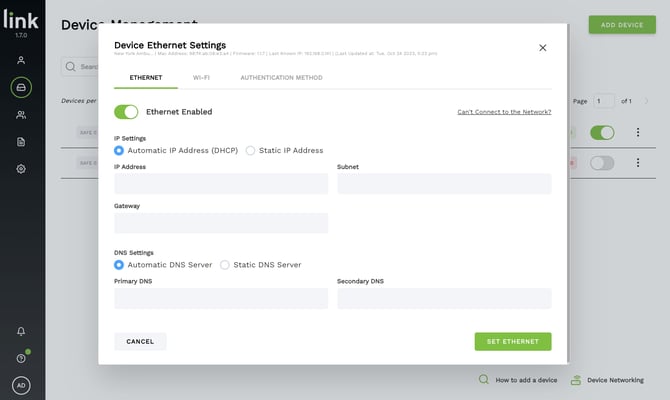Click the Set Ethernet button
The height and width of the screenshot is (400, 670).
(x=513, y=341)
